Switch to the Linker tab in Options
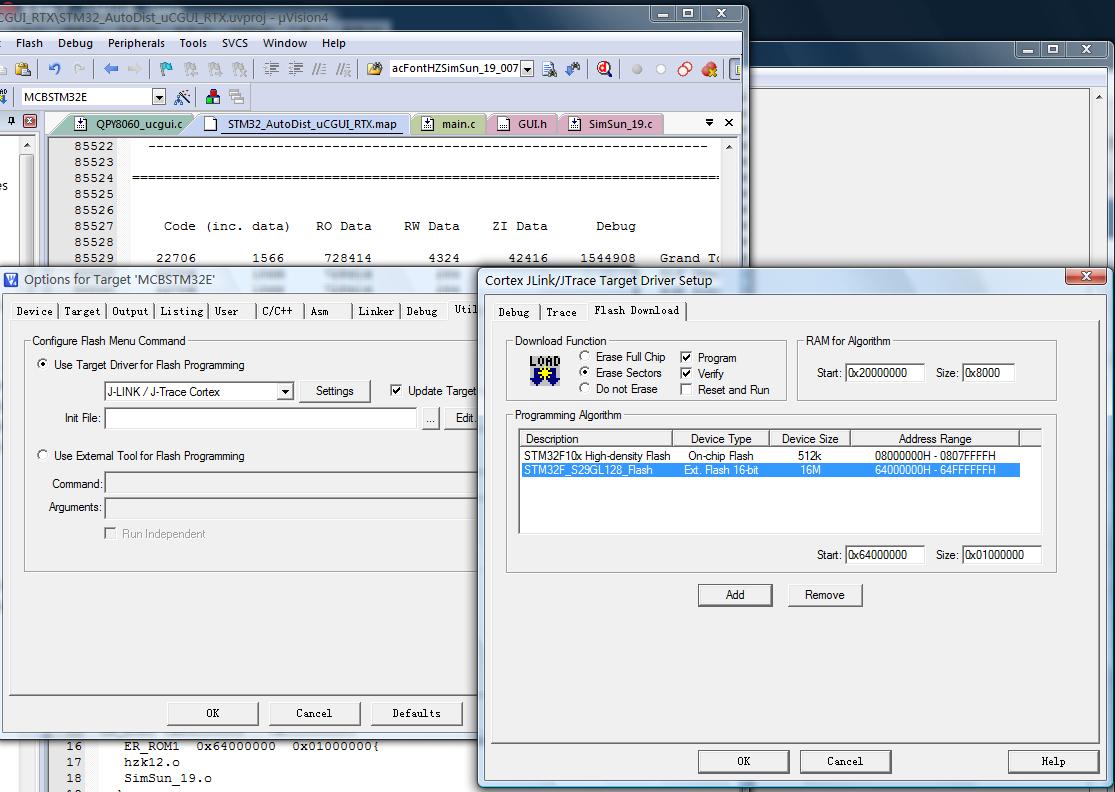The image size is (1115, 792). (x=376, y=311)
